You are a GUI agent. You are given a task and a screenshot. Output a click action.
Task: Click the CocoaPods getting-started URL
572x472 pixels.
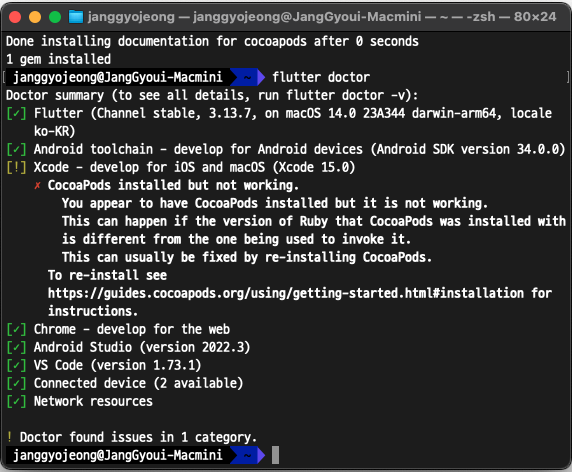pyautogui.click(x=286, y=293)
